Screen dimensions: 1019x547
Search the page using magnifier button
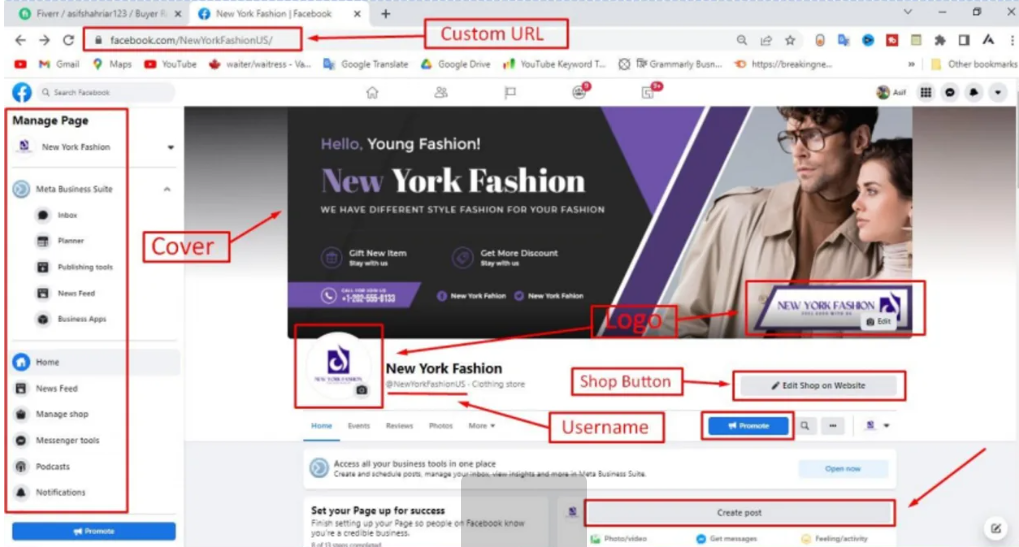[805, 426]
